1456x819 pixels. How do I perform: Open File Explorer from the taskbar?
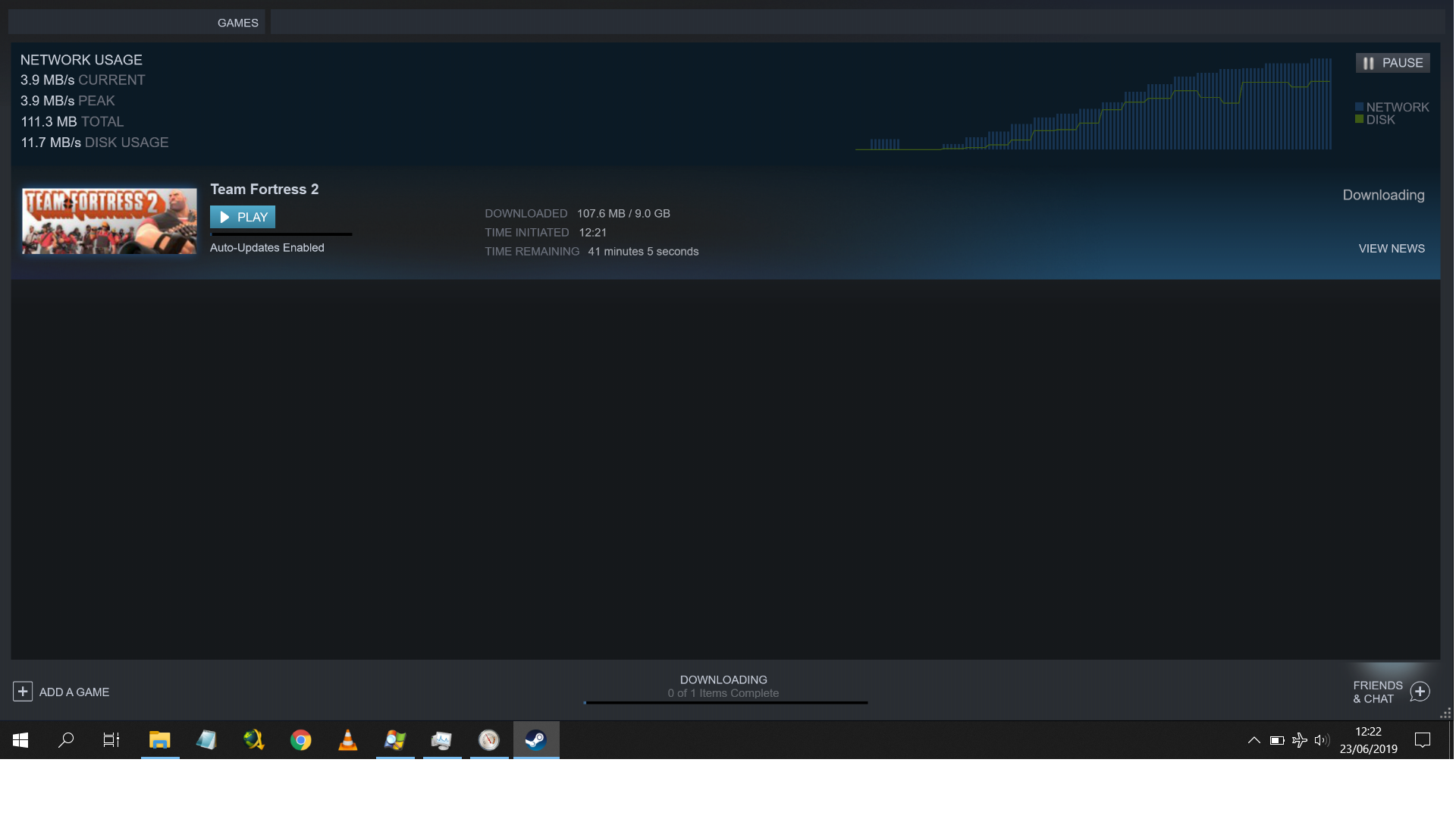click(x=160, y=740)
